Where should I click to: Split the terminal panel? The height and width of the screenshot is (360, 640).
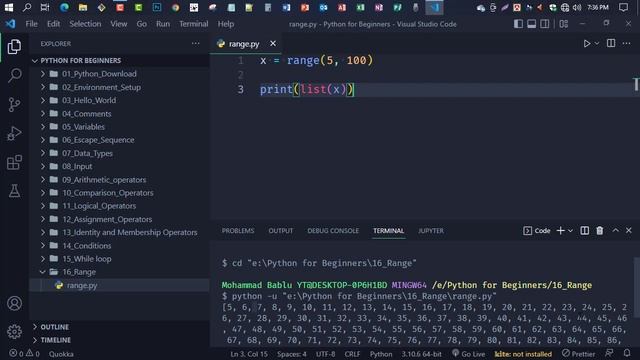coord(584,231)
